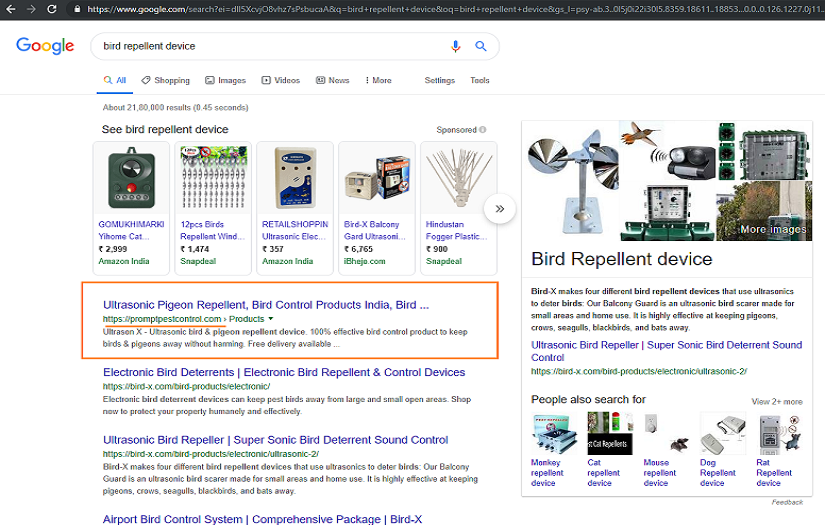The image size is (825, 525).
Task: Click bird-x.com/bird-products/electronic/ URL in results
Action: [x=186, y=386]
